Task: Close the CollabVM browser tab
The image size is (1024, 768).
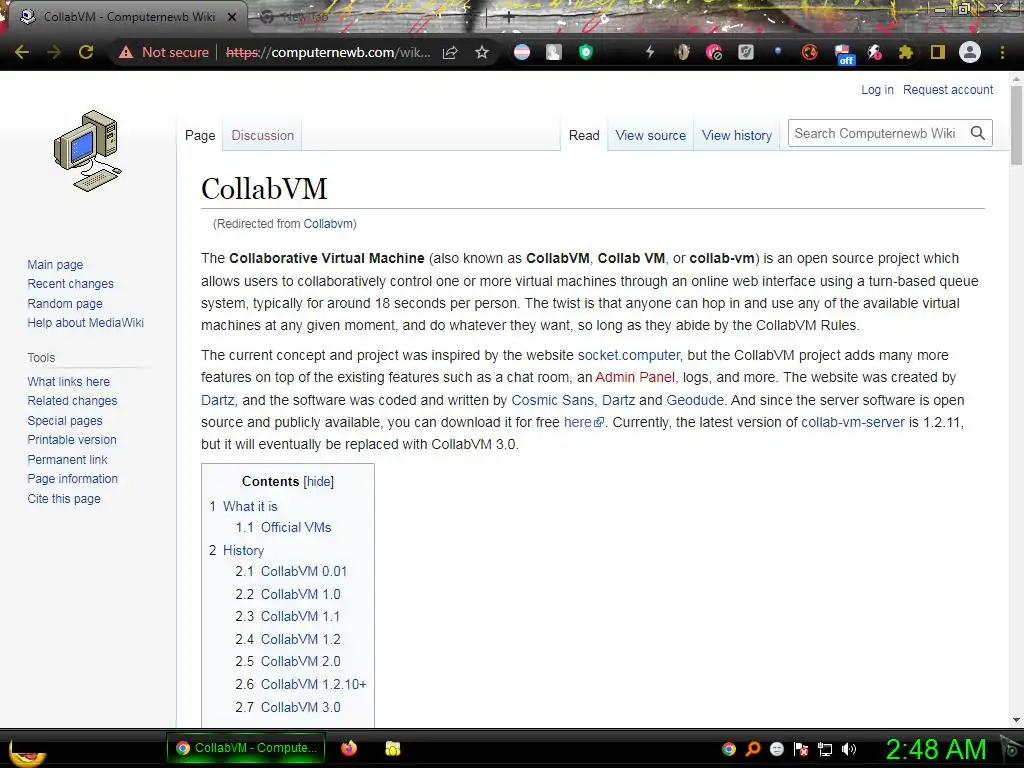Action: tap(232, 17)
